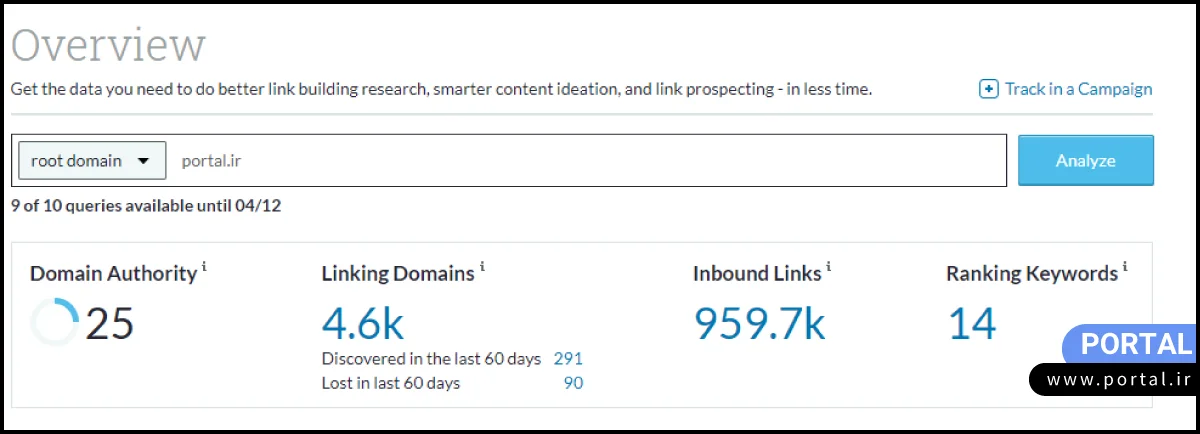
Task: Click the PORTAL logo badge
Action: [1136, 345]
